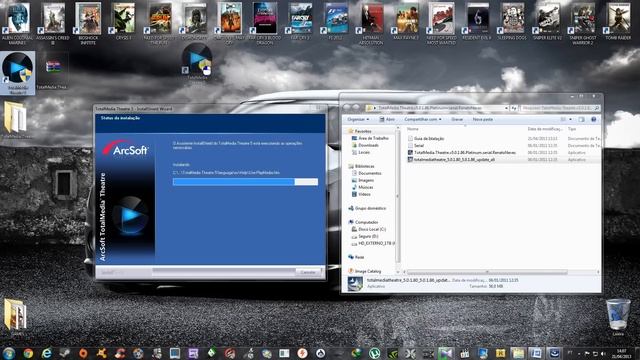The height and width of the screenshot is (360, 640).
Task: Open the Compartilhar com dropdown menu
Action: click(x=422, y=119)
